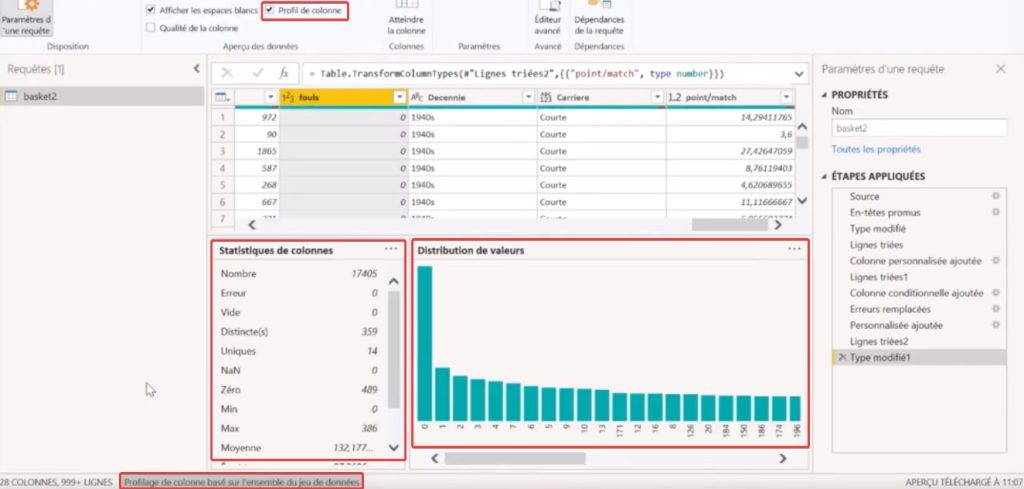Click the fx function icon

283,73
